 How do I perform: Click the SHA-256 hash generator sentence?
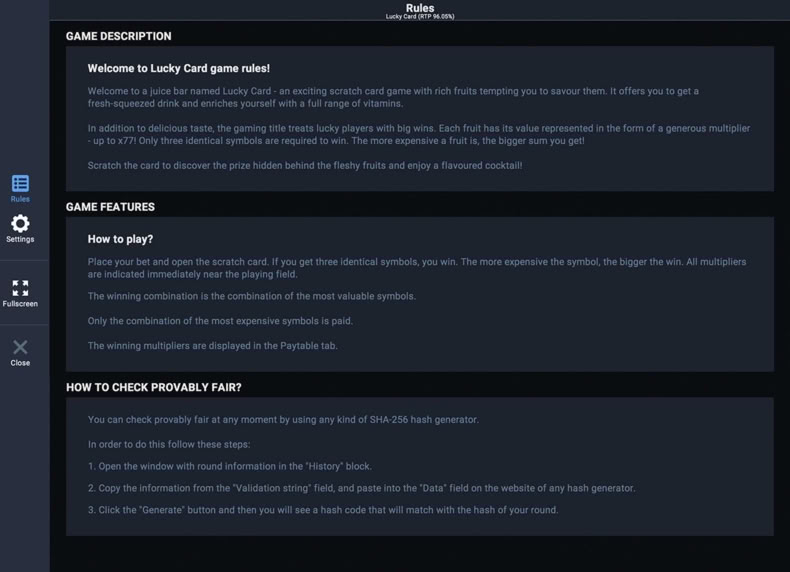[x=283, y=419]
